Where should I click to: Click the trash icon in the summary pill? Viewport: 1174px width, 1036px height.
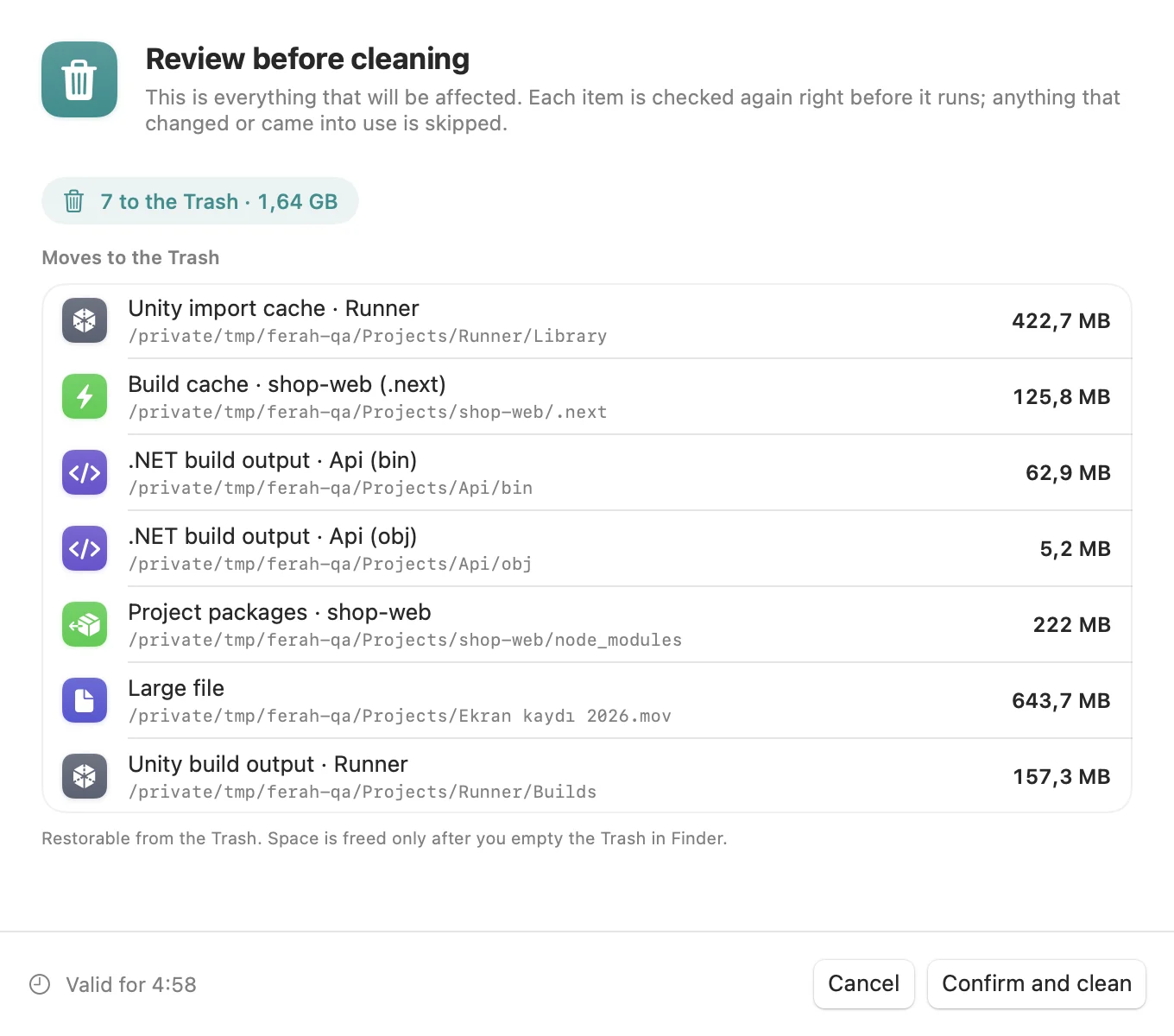74,201
